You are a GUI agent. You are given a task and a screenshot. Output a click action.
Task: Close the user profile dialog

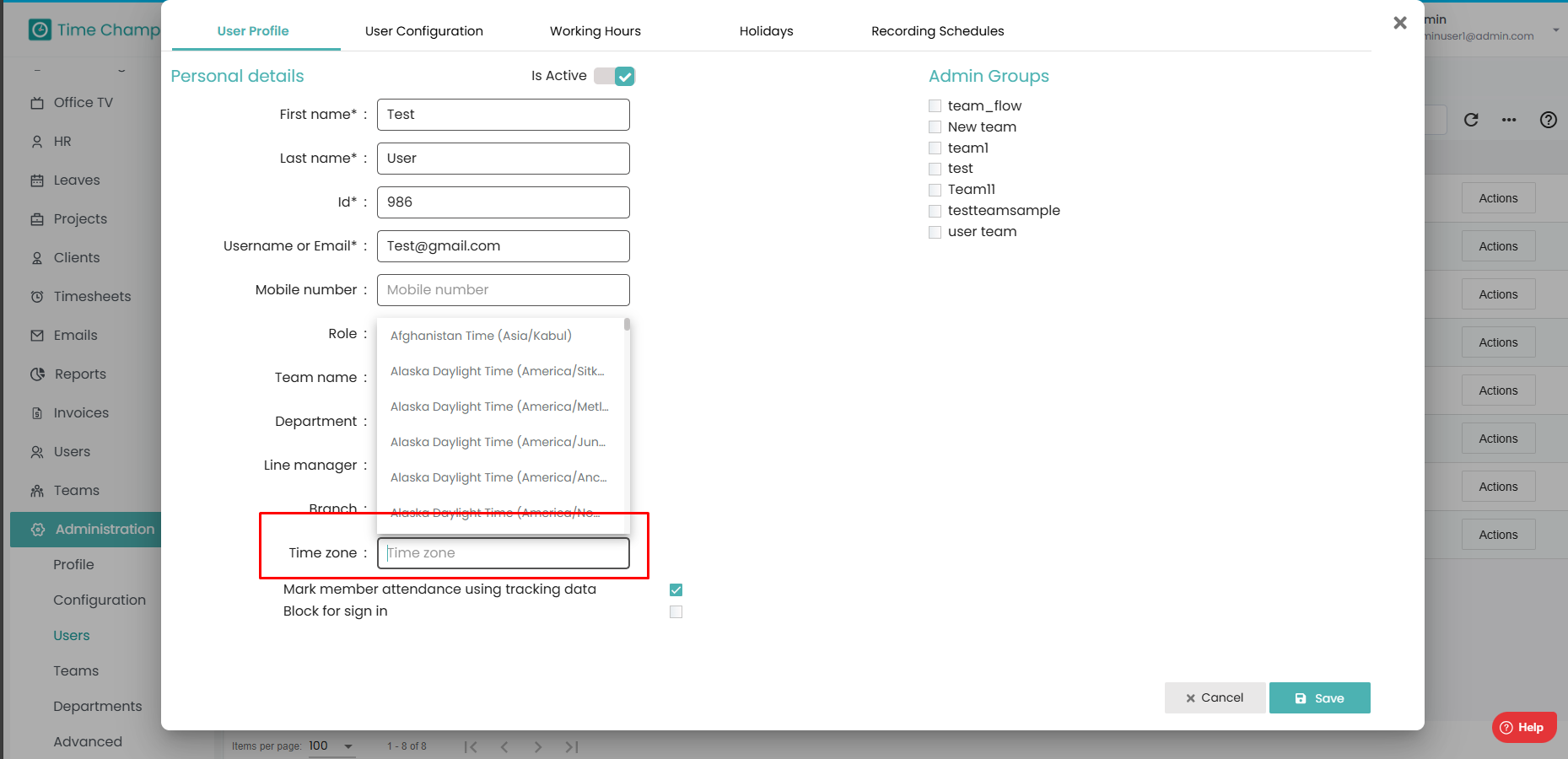pos(1400,23)
